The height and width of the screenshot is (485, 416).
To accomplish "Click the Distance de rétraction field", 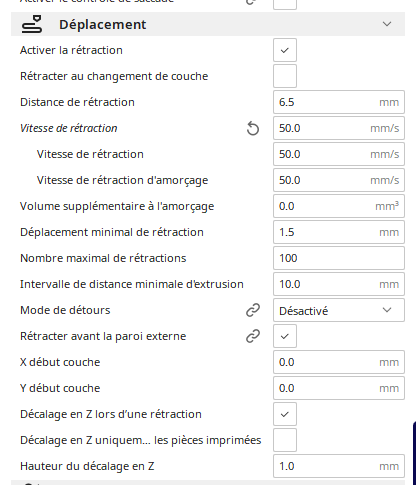I will pos(339,102).
